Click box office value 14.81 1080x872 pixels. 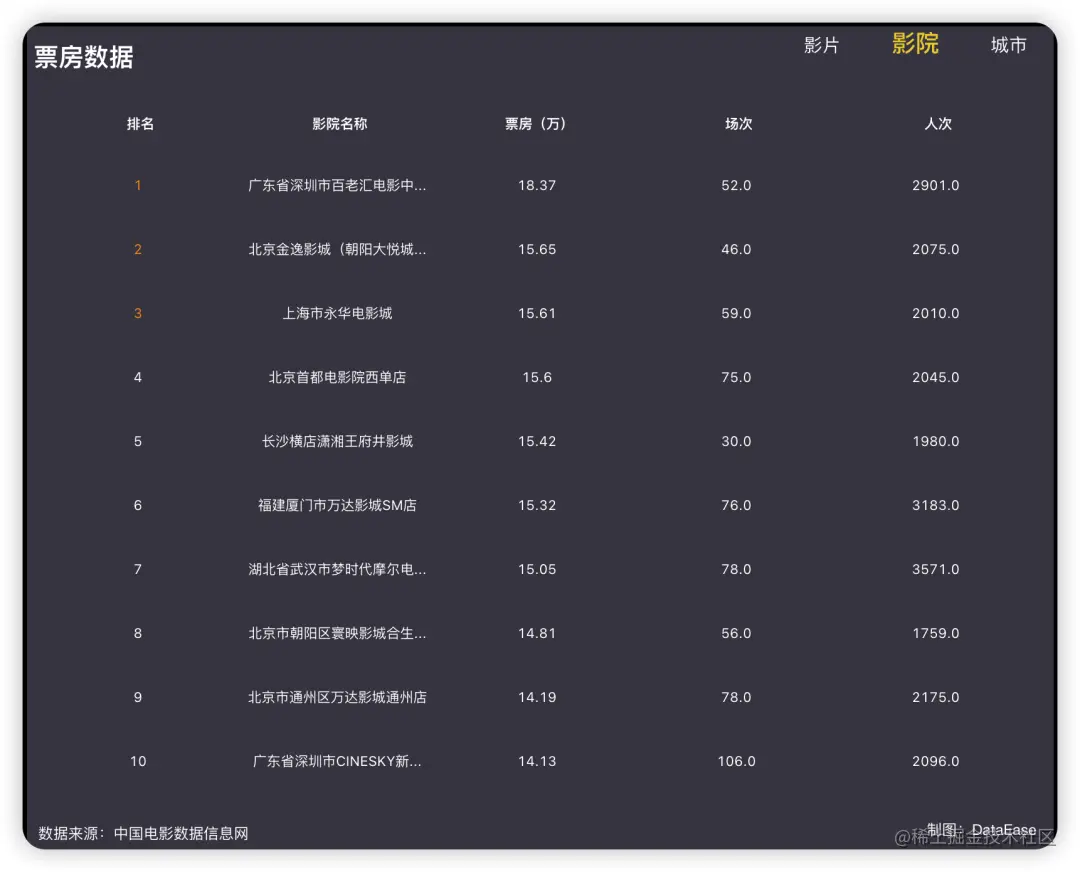pos(537,634)
